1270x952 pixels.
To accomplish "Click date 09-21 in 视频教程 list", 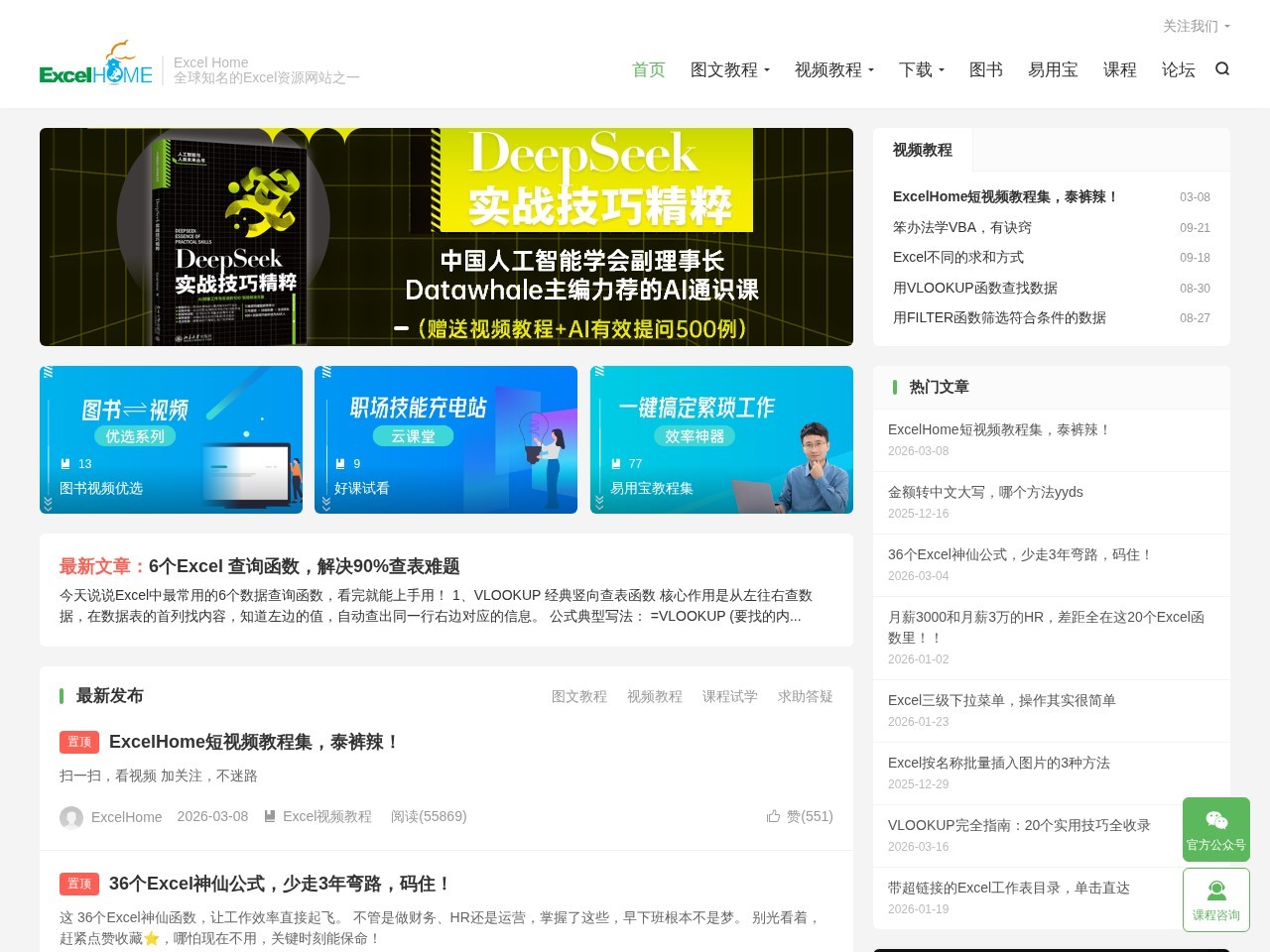I will (1195, 228).
